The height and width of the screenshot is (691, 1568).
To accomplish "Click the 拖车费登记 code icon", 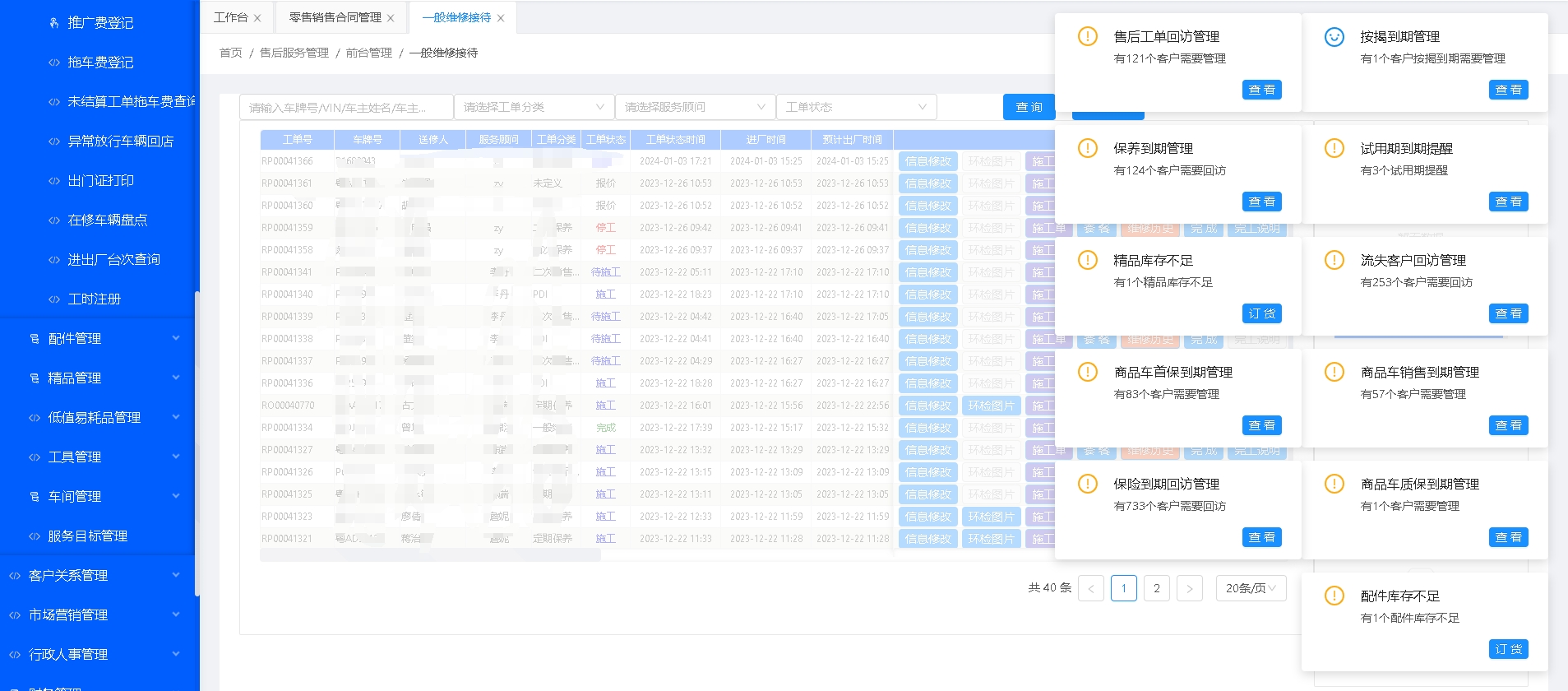I will click(54, 63).
